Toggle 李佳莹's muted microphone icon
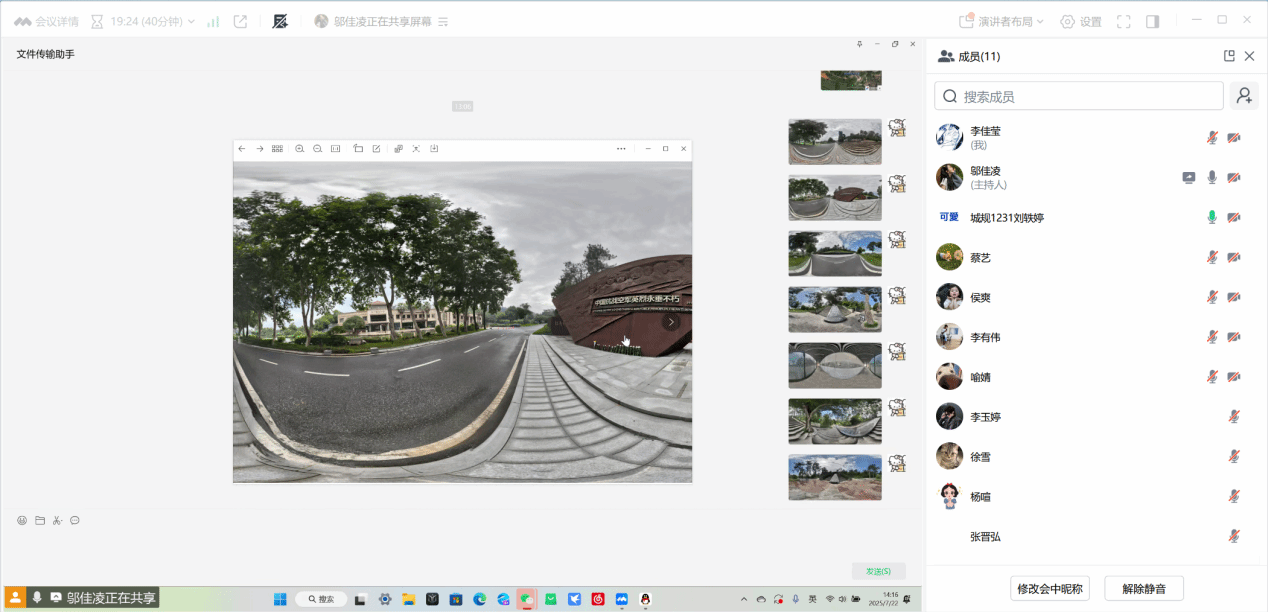The height and width of the screenshot is (612, 1268). (x=1212, y=137)
